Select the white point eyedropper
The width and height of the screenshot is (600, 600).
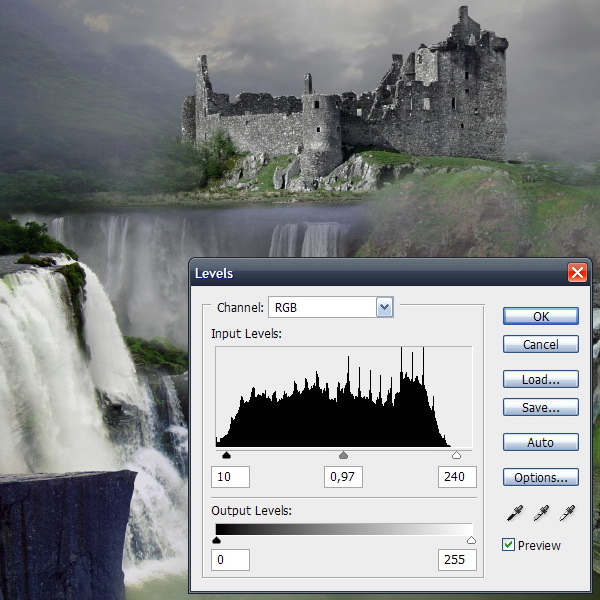pos(567,513)
